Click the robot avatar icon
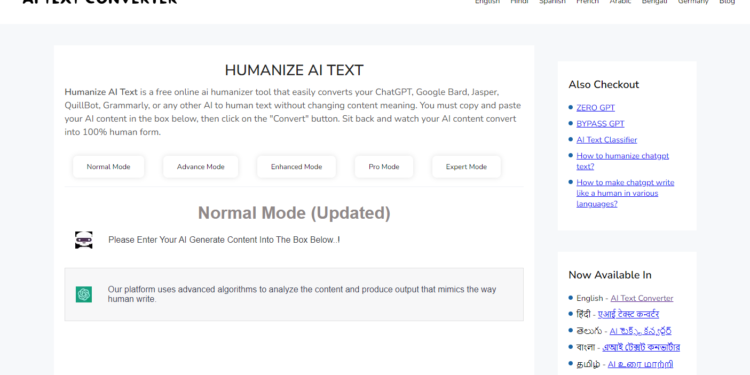 (84, 240)
